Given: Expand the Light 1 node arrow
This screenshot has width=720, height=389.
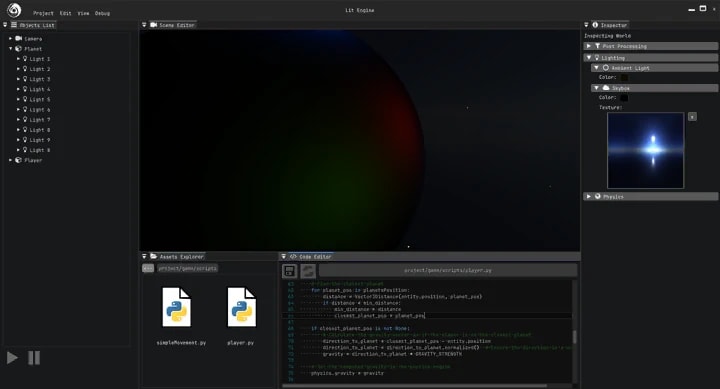Looking at the screenshot, I should point(18,59).
